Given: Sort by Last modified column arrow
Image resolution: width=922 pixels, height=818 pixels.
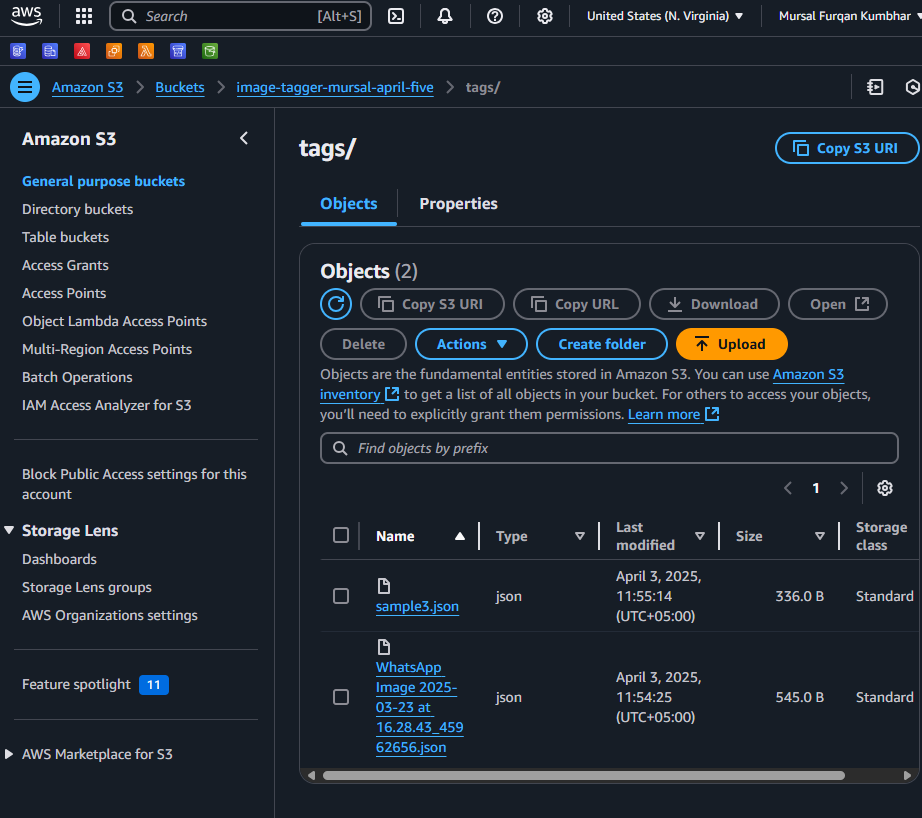Looking at the screenshot, I should pos(700,536).
